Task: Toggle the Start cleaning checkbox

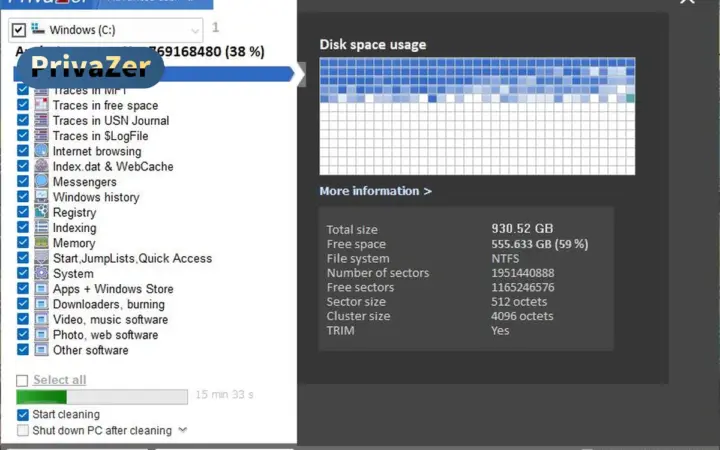Action: tap(22, 415)
